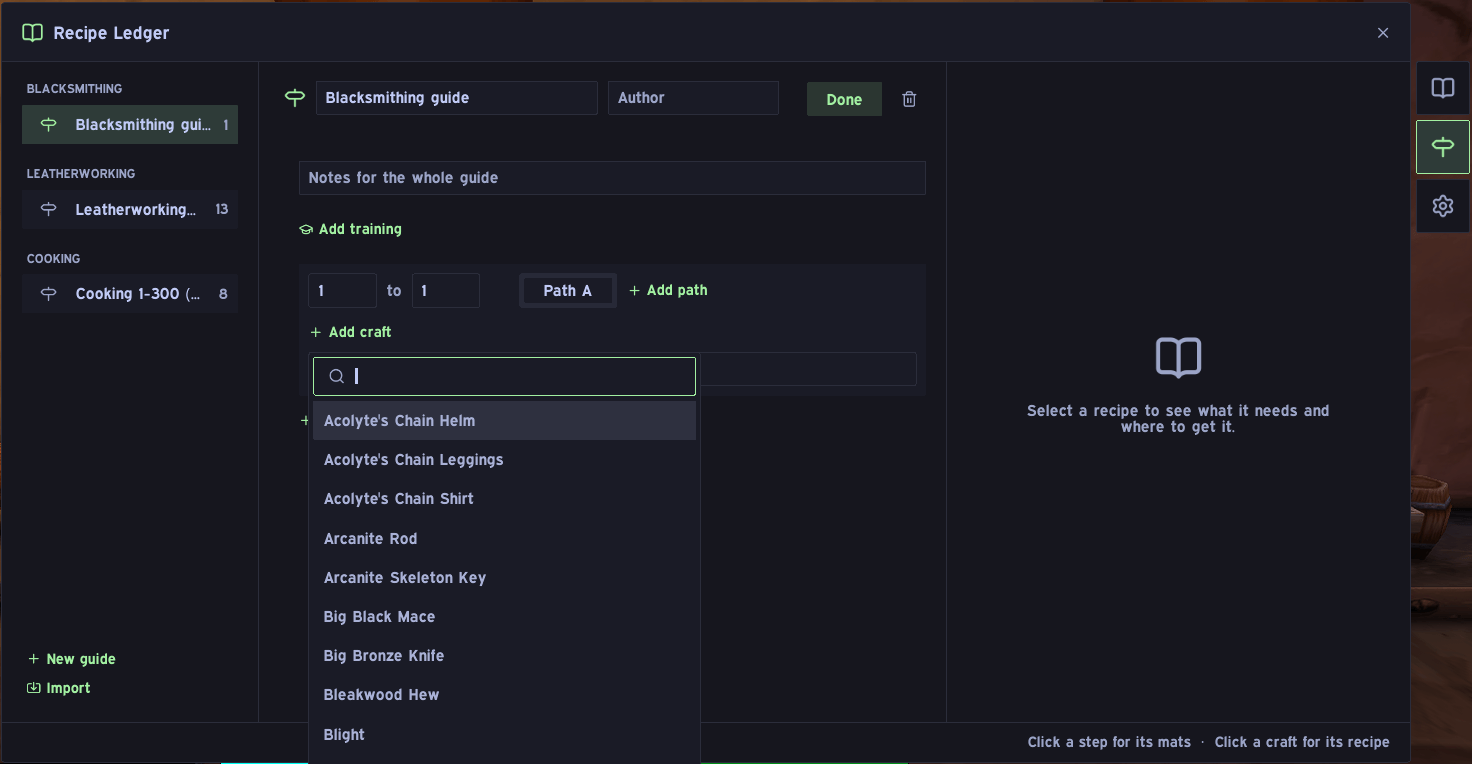The width and height of the screenshot is (1472, 764).
Task: Click Add path link
Action: (668, 290)
